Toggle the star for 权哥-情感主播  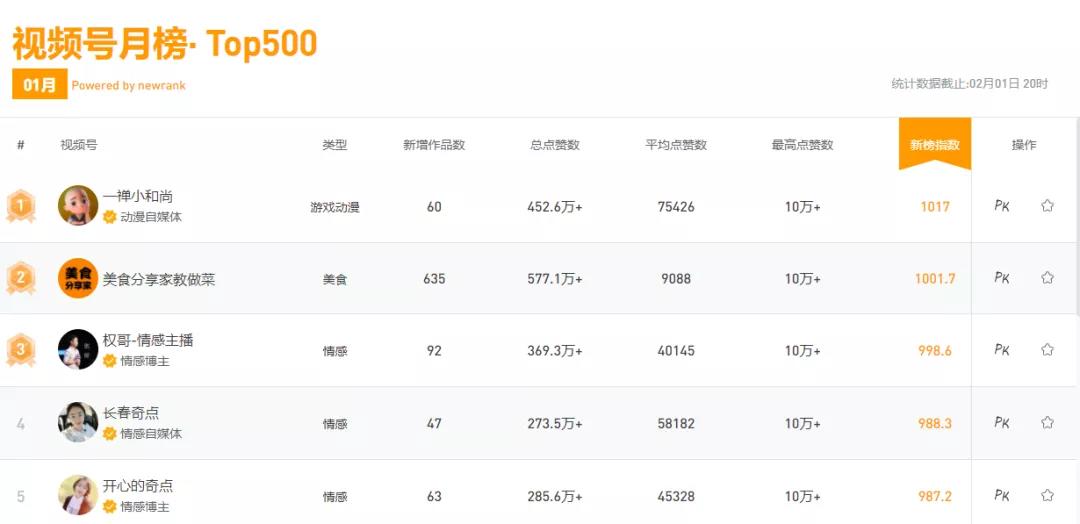[x=1047, y=350]
